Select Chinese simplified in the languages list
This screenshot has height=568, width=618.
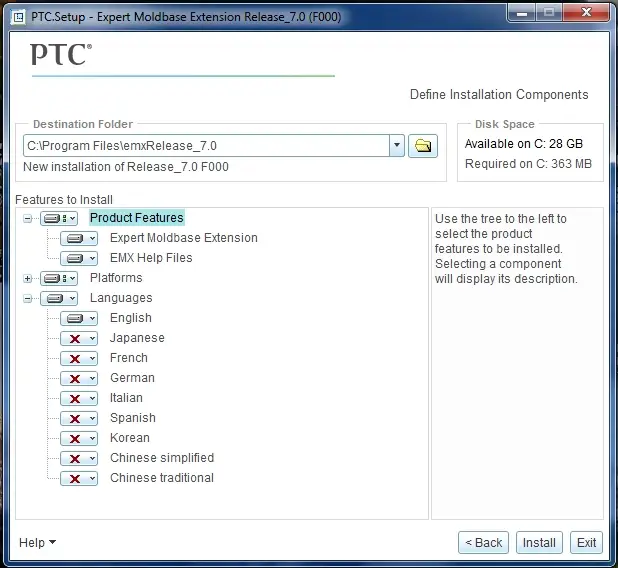click(x=162, y=458)
